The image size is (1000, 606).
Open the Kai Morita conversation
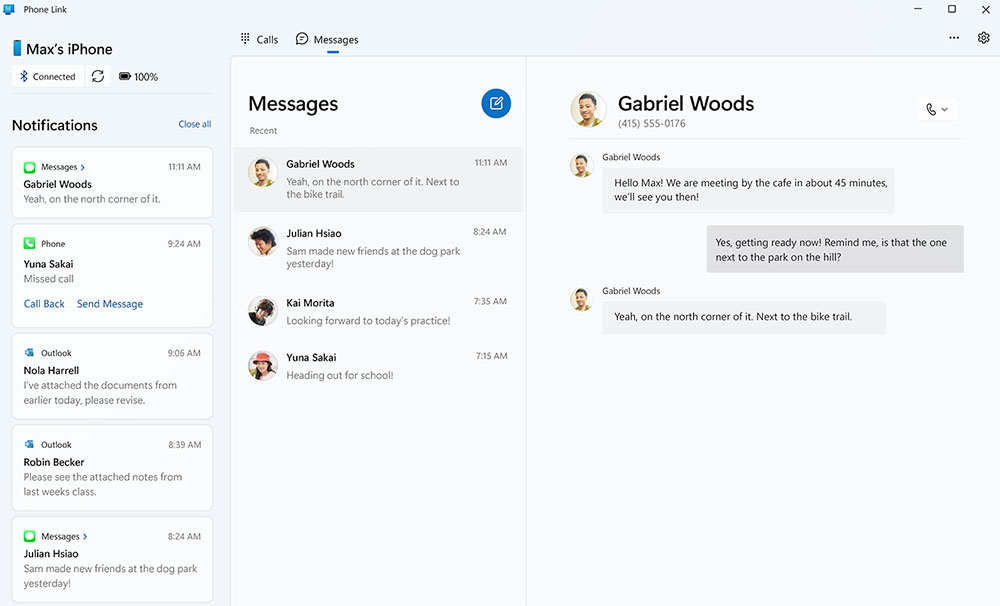378,310
